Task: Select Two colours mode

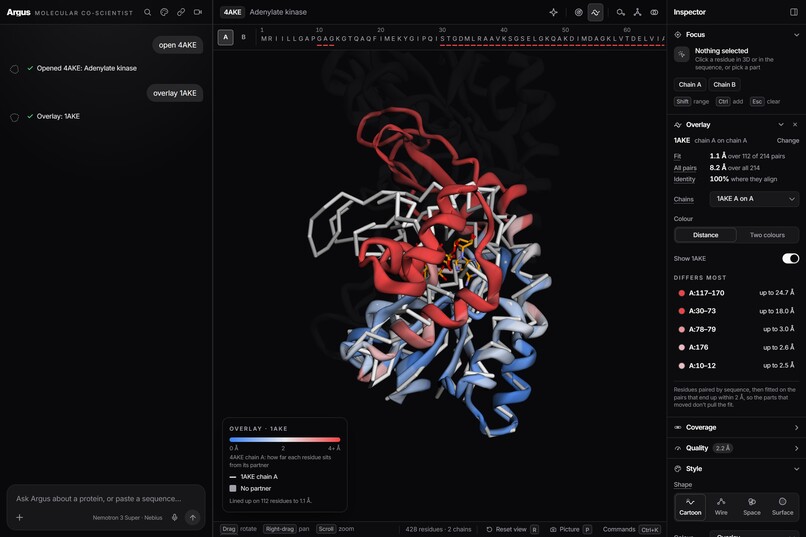Action: point(767,235)
